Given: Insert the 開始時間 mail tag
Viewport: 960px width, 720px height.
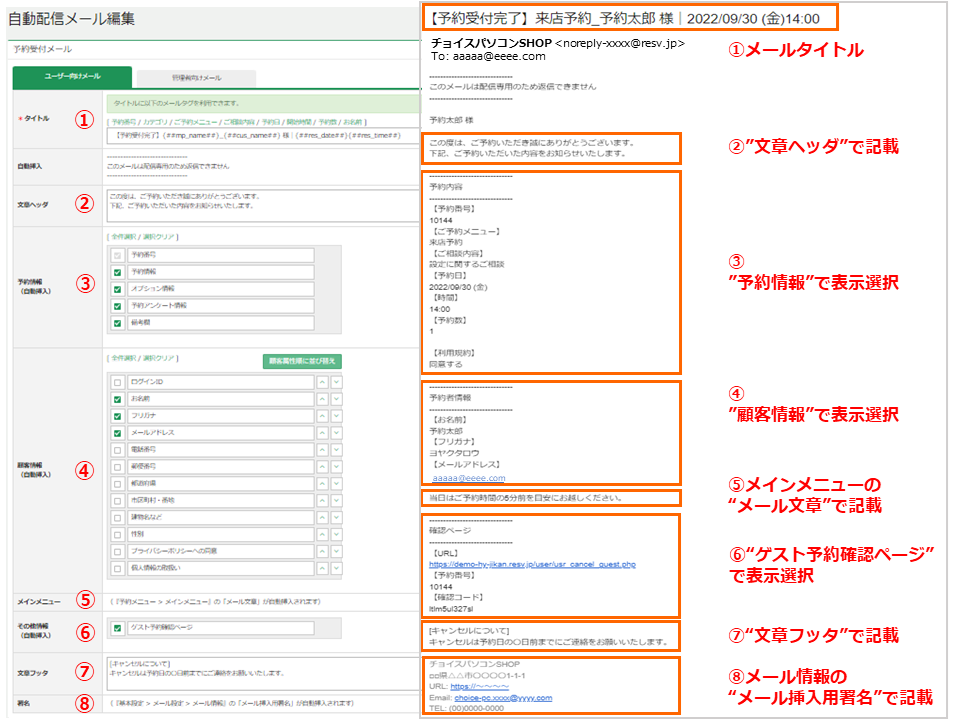Looking at the screenshot, I should tap(299, 122).
